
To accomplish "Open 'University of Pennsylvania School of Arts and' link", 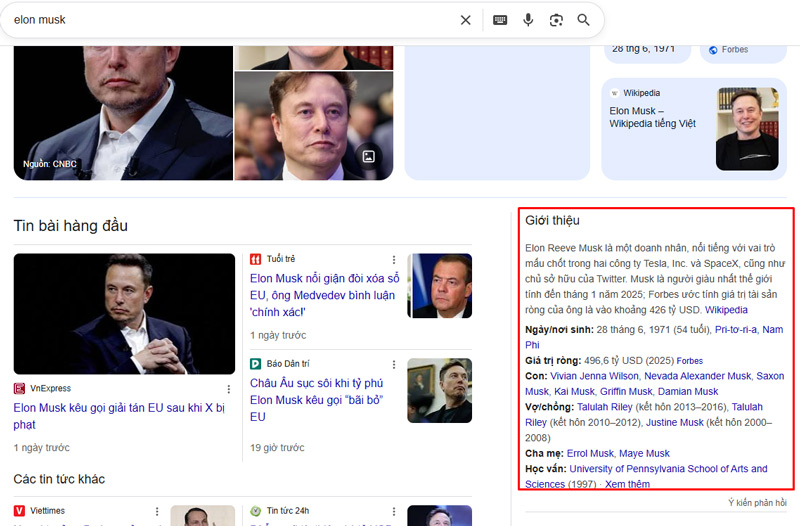I will tap(668, 469).
